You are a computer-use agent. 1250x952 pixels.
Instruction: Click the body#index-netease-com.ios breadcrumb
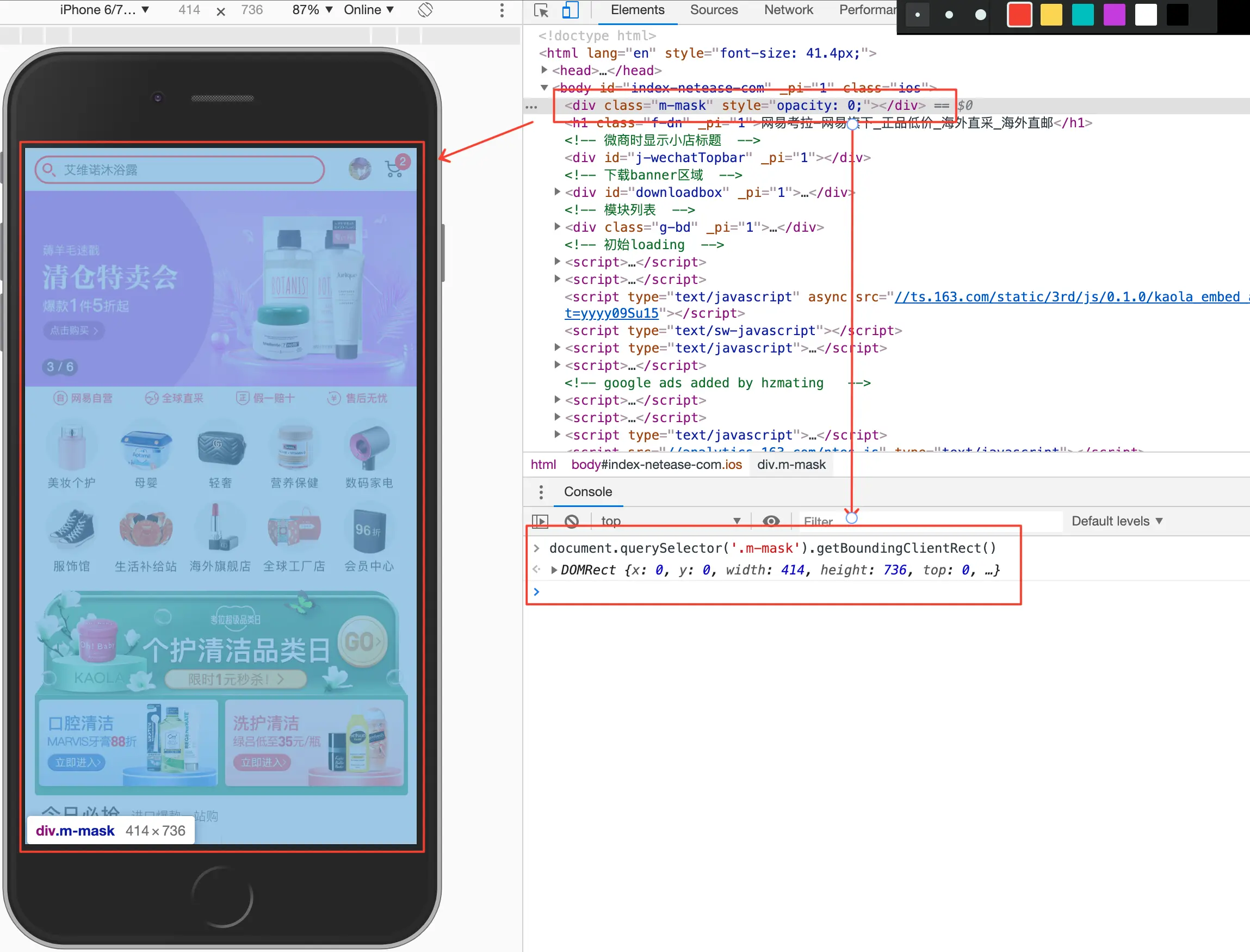click(x=656, y=465)
